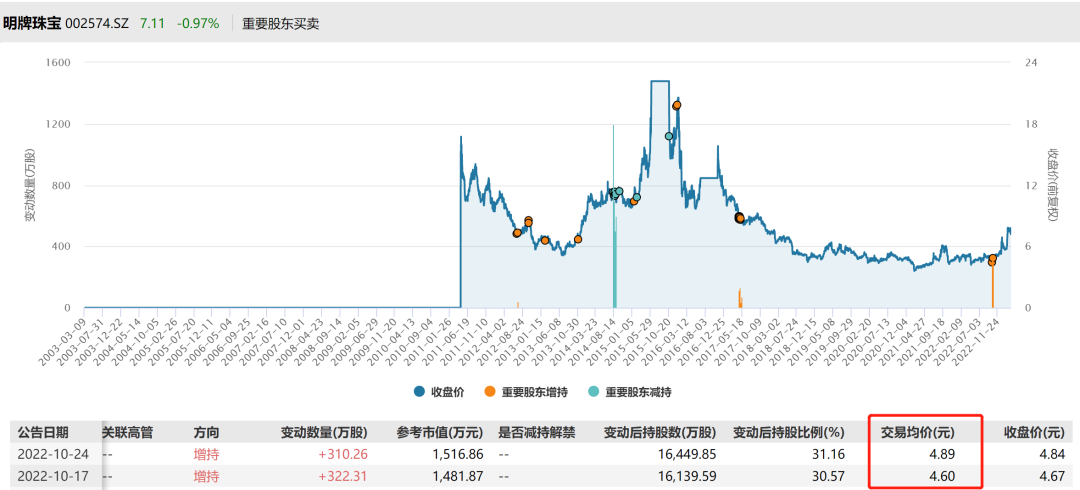Click the leftmost orange marker near 2012-04-02
Screen dimensions: 1080x490
coord(517,233)
